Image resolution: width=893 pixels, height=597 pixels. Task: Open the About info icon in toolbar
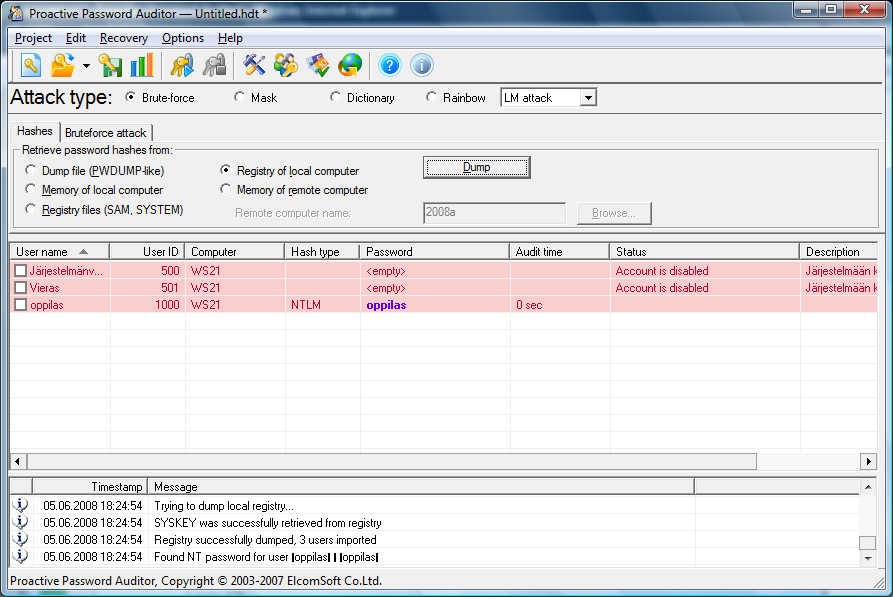tap(422, 66)
